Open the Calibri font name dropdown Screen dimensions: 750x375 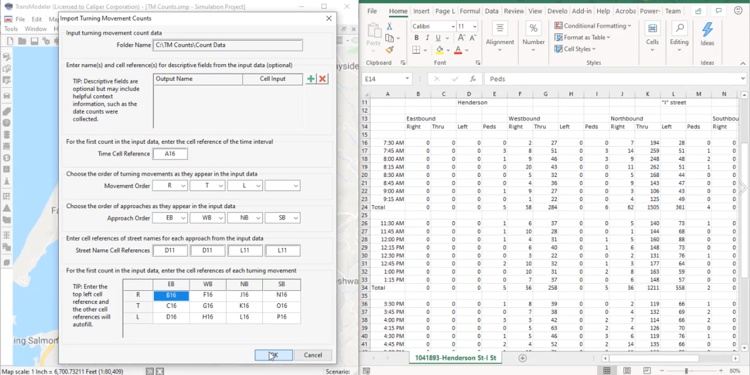tap(452, 26)
